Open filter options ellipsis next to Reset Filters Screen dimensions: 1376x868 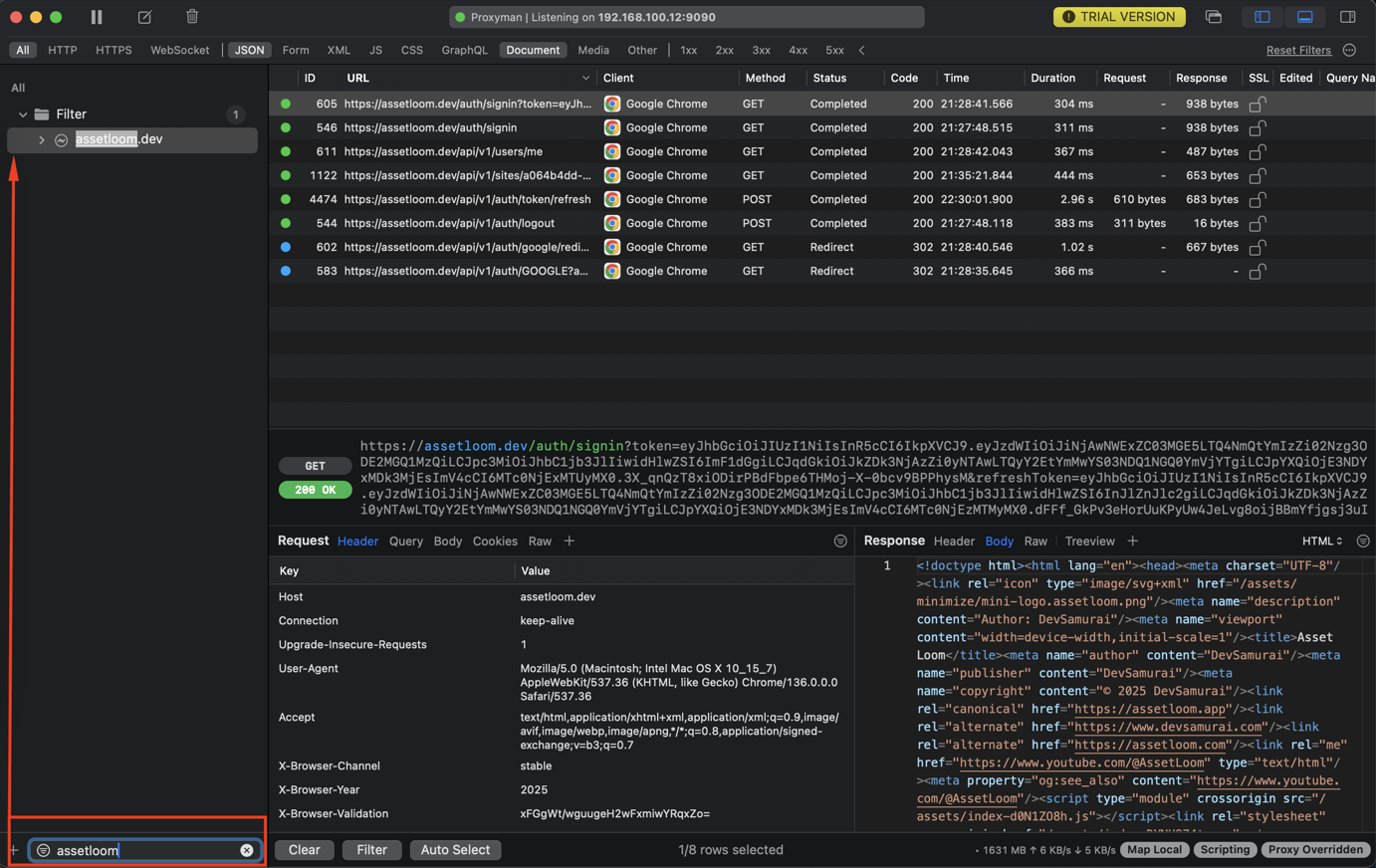[x=1350, y=50]
